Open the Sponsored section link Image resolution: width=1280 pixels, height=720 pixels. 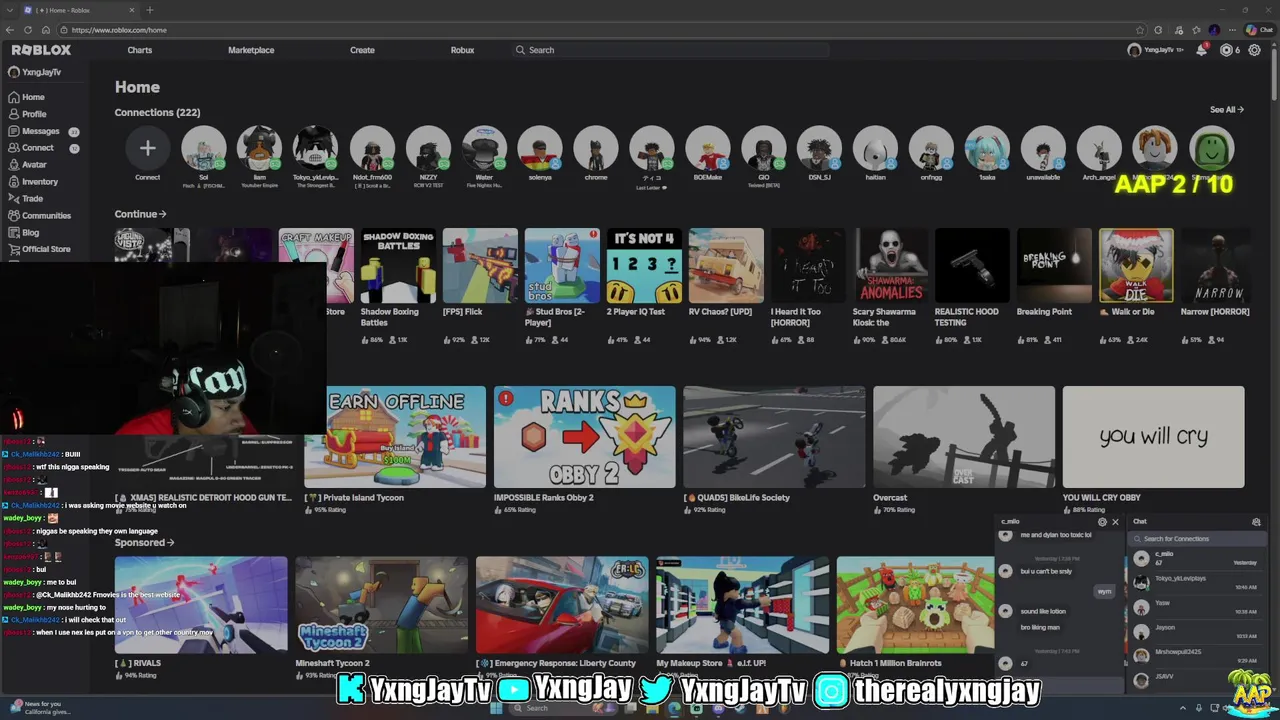[x=144, y=543]
